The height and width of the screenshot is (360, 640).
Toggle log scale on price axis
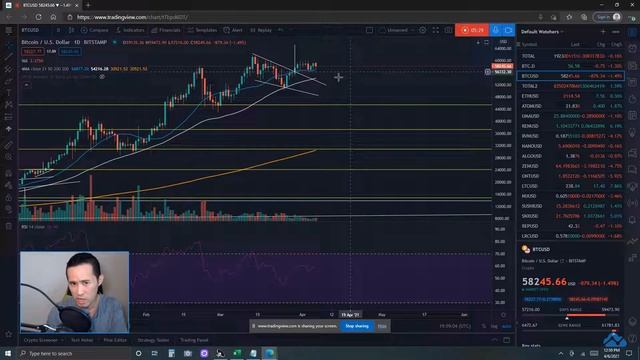click(494, 326)
